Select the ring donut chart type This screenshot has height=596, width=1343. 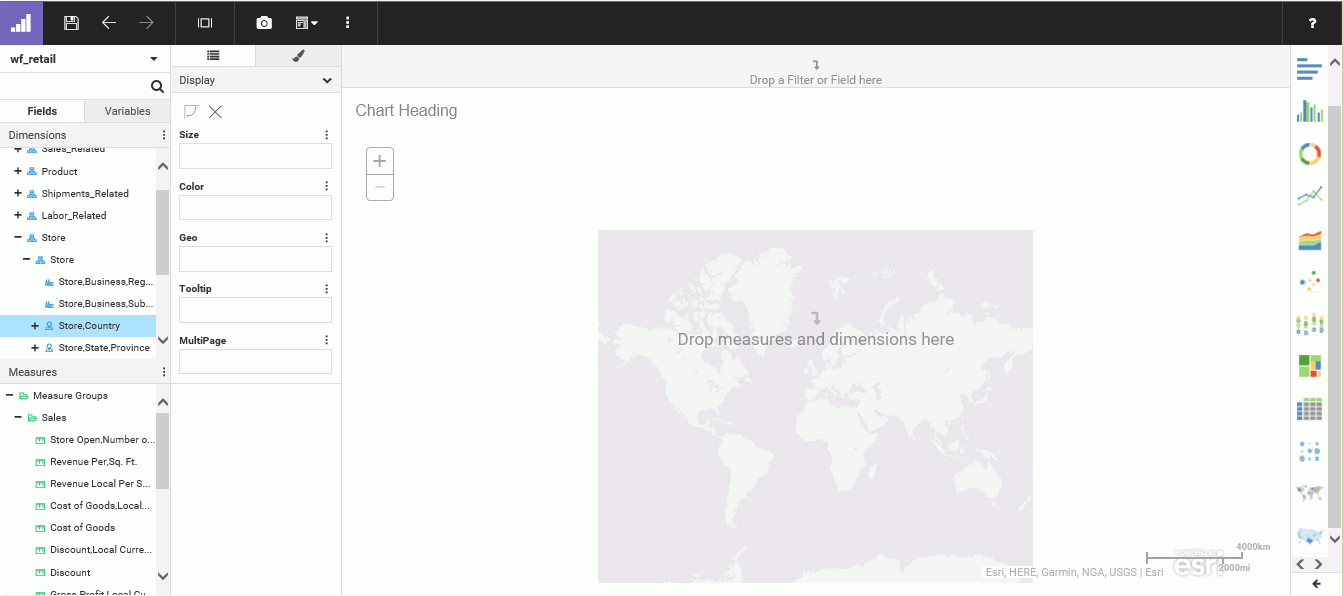pos(1309,154)
